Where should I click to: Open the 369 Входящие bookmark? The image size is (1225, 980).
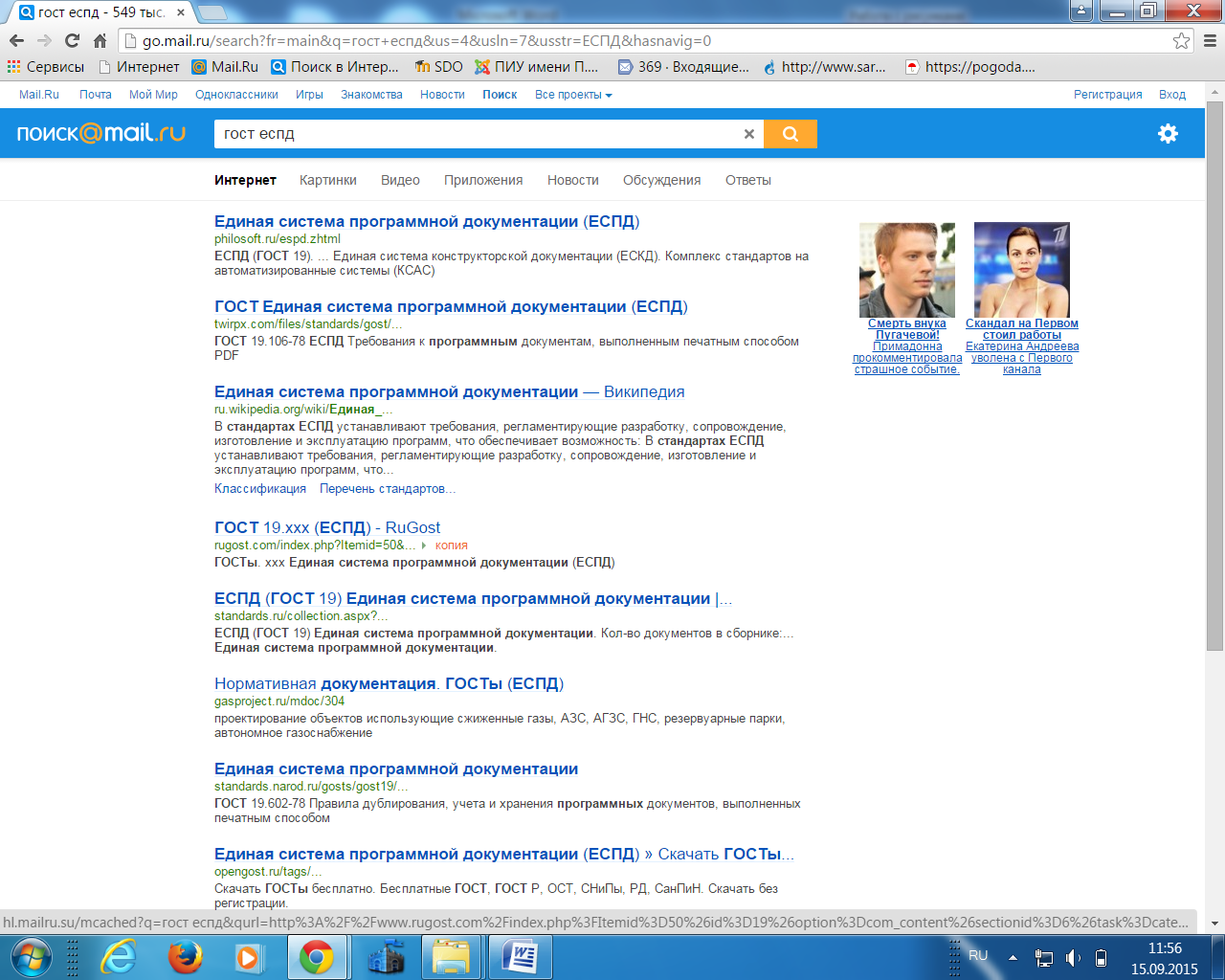pyautogui.click(x=684, y=67)
